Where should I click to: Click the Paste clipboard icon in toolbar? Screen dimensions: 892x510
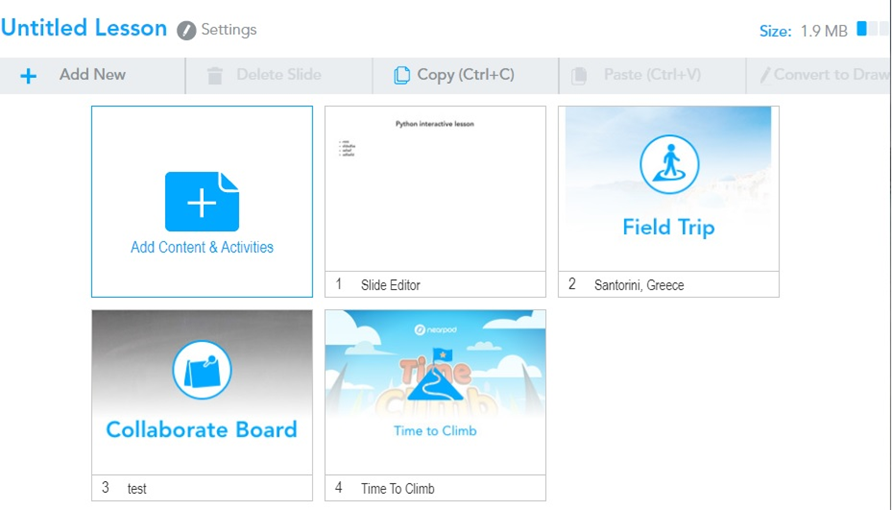click(x=579, y=76)
